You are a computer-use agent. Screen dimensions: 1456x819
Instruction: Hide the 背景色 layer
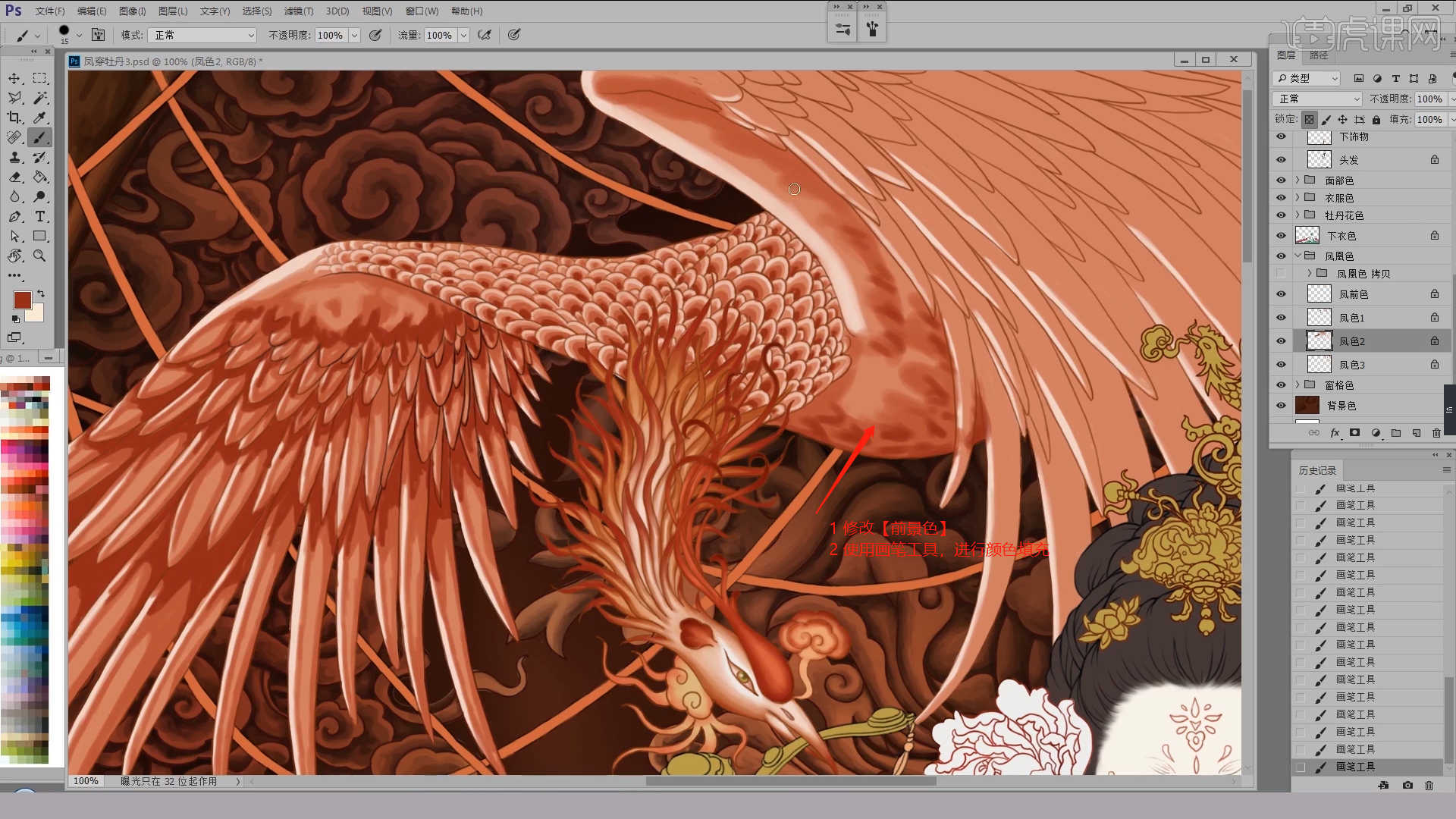pyautogui.click(x=1281, y=406)
